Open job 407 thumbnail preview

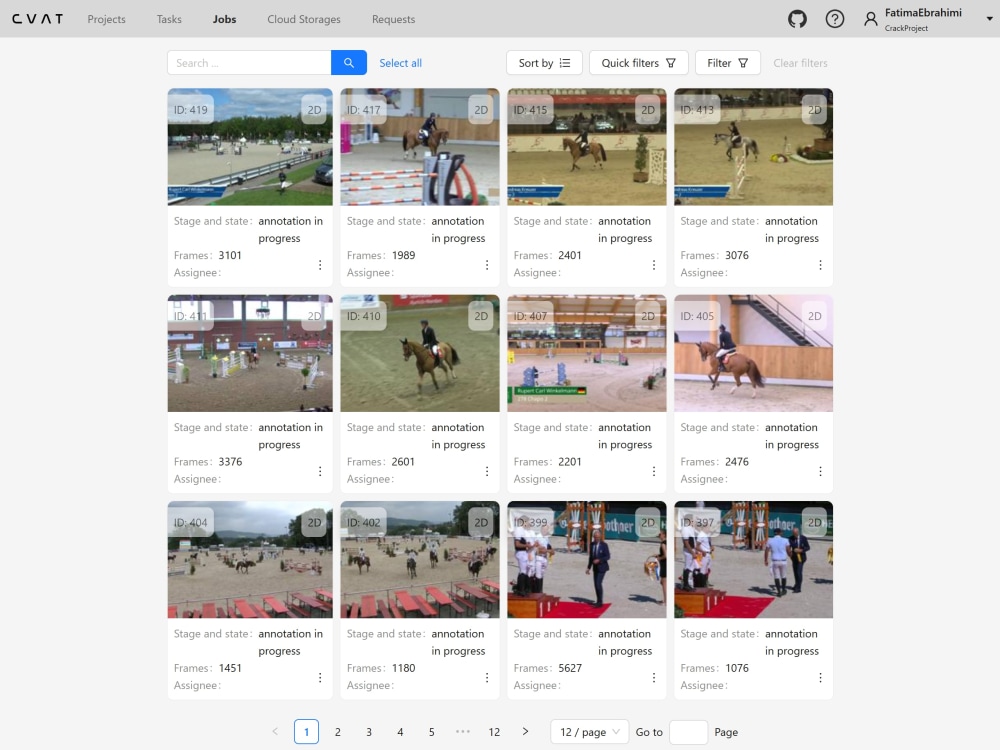pyautogui.click(x=587, y=353)
